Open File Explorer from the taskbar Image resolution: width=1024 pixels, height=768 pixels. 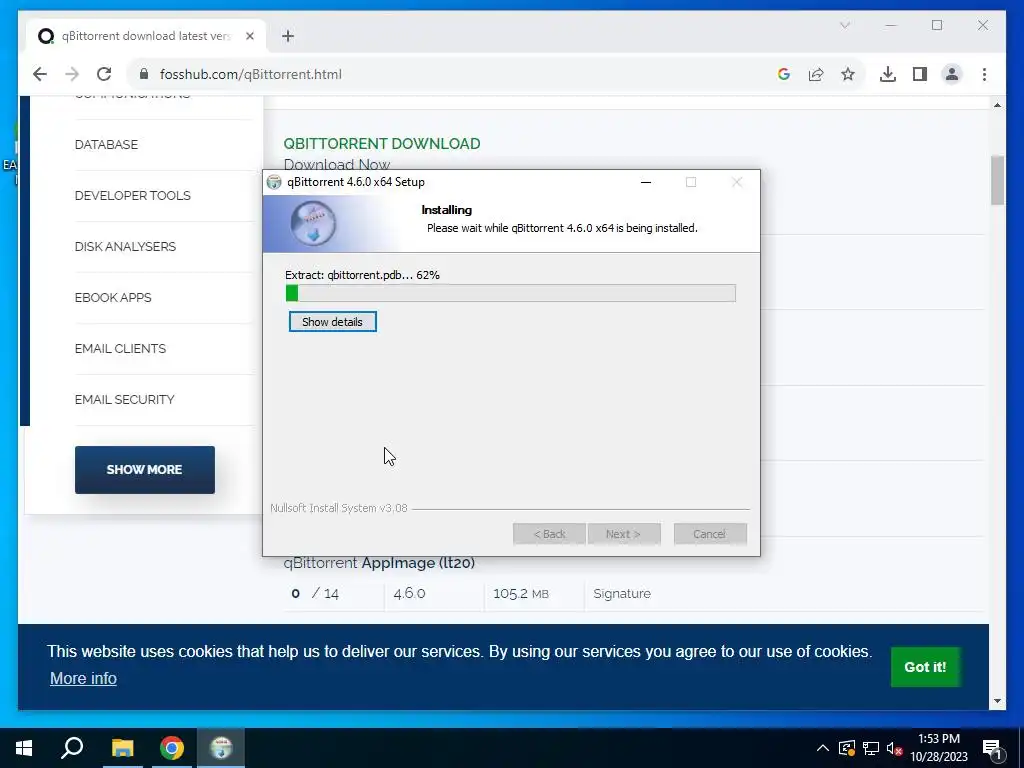click(122, 748)
